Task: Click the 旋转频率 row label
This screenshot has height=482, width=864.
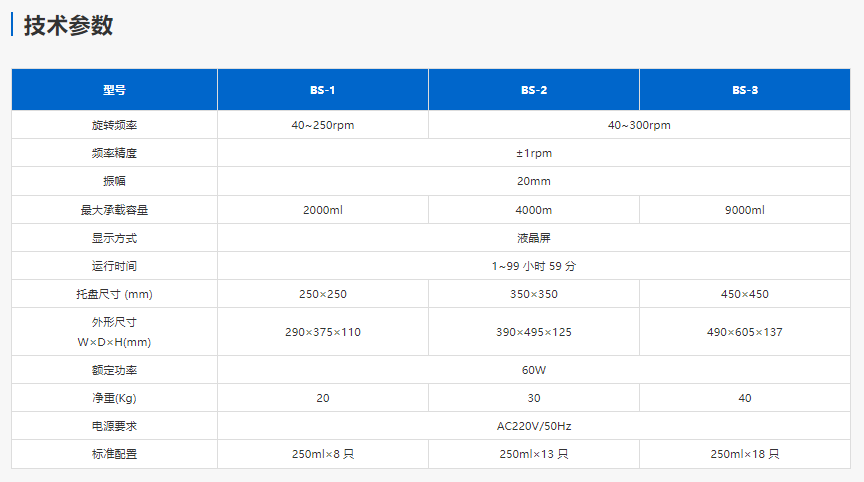Action: pos(114,125)
